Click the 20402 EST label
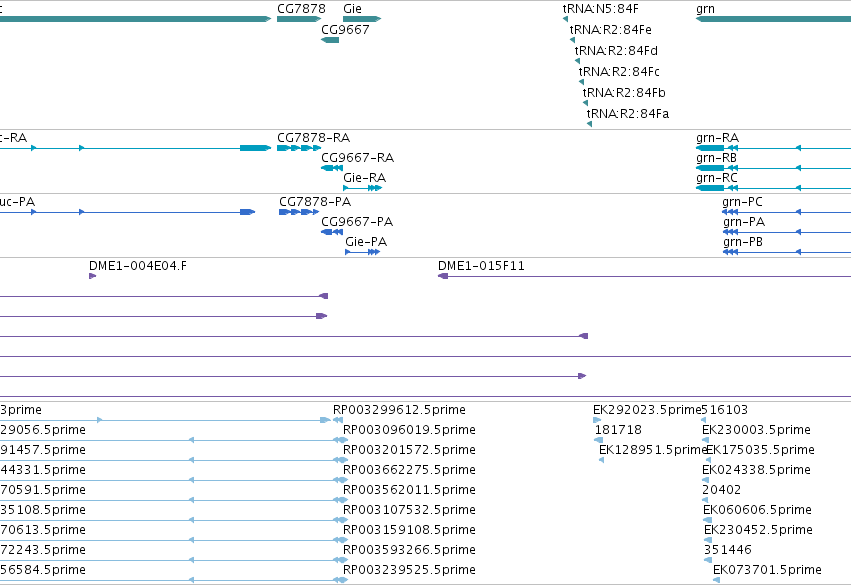 (x=721, y=490)
